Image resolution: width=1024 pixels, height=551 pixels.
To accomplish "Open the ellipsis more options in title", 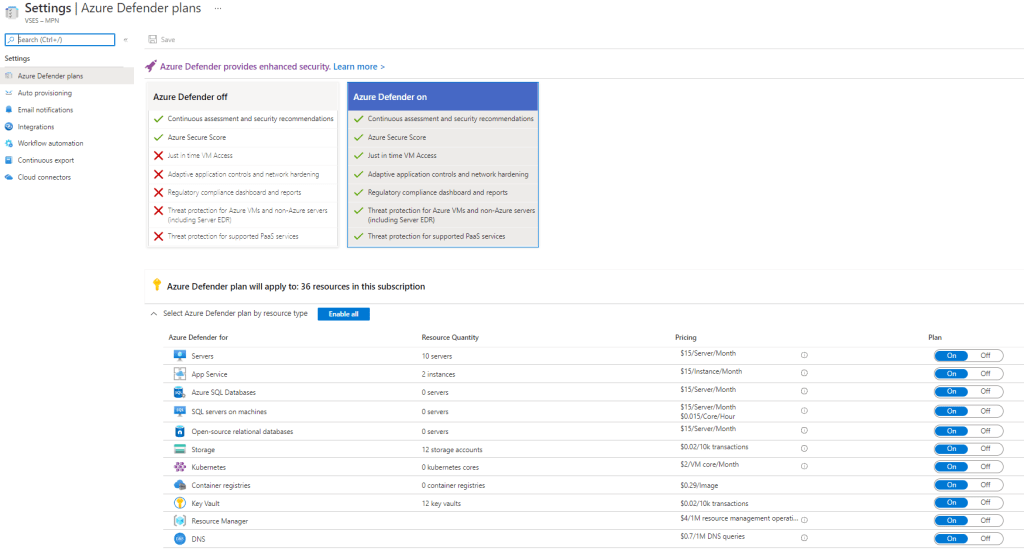I will (x=218, y=8).
